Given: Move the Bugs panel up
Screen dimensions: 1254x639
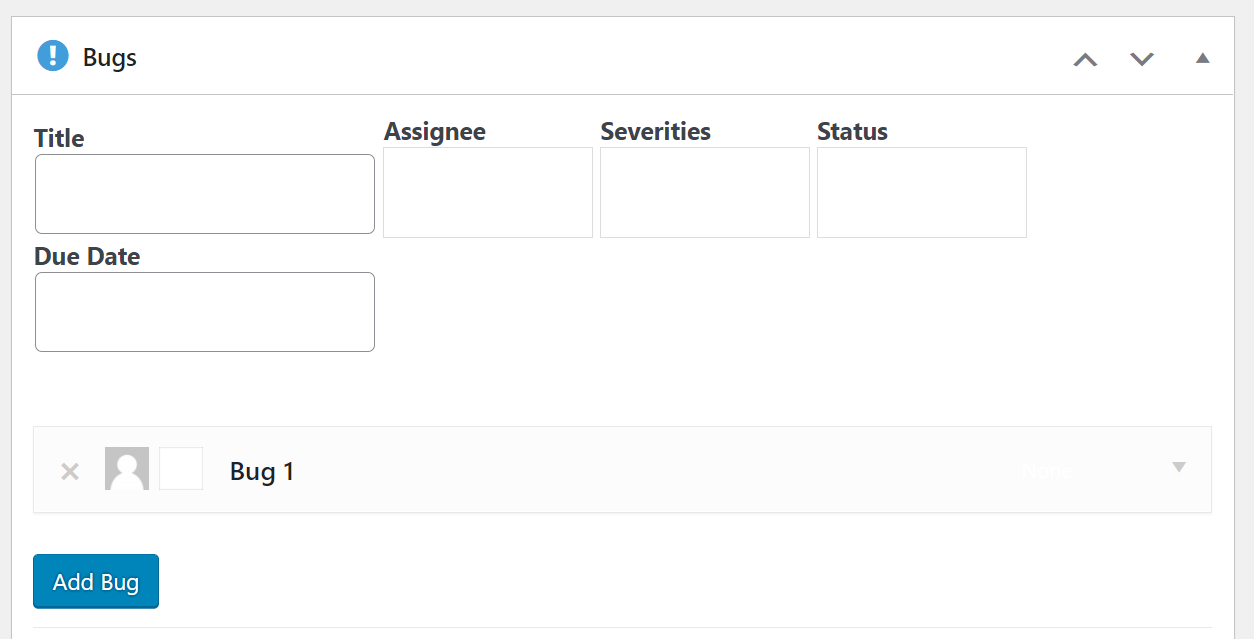Looking at the screenshot, I should pos(1085,59).
